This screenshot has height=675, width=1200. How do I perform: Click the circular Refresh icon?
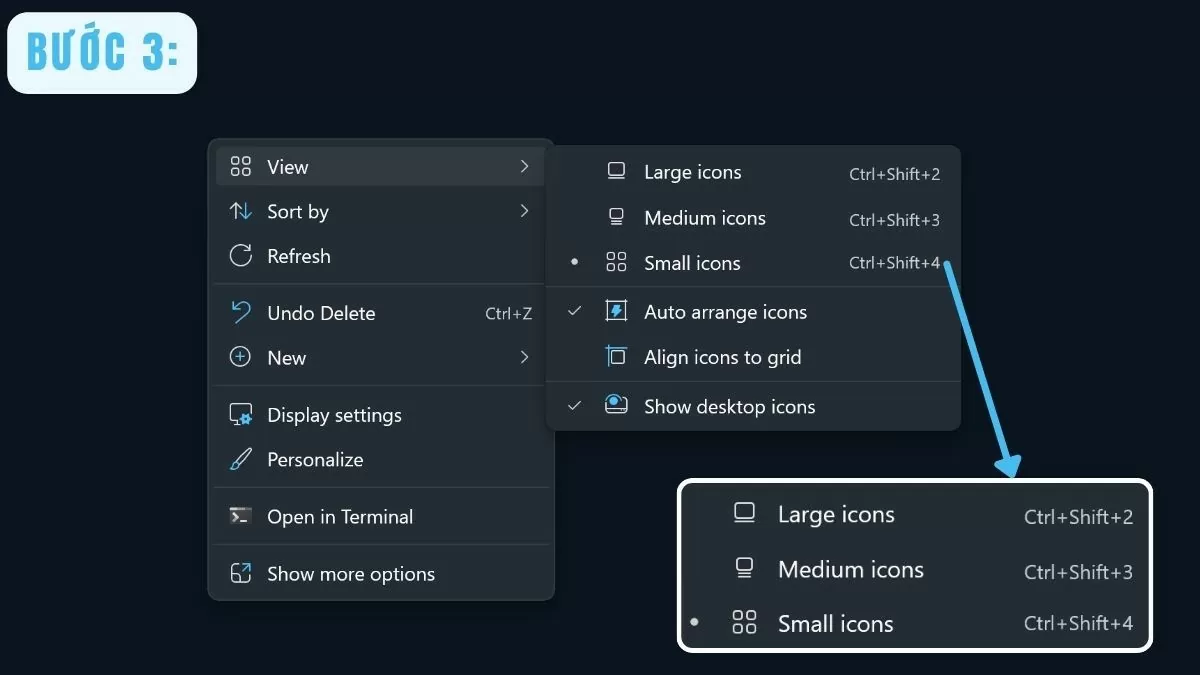coord(240,256)
